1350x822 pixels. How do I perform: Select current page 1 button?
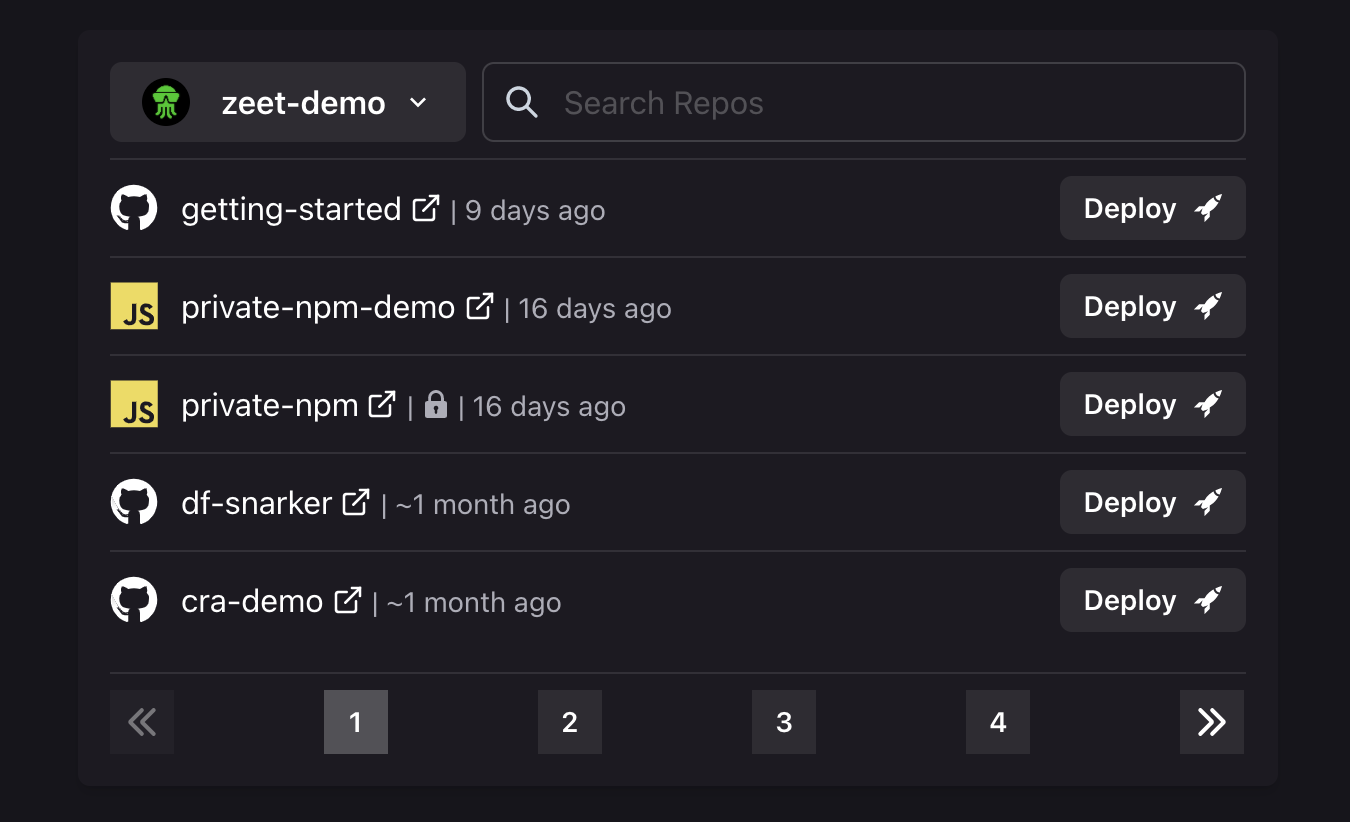click(356, 722)
